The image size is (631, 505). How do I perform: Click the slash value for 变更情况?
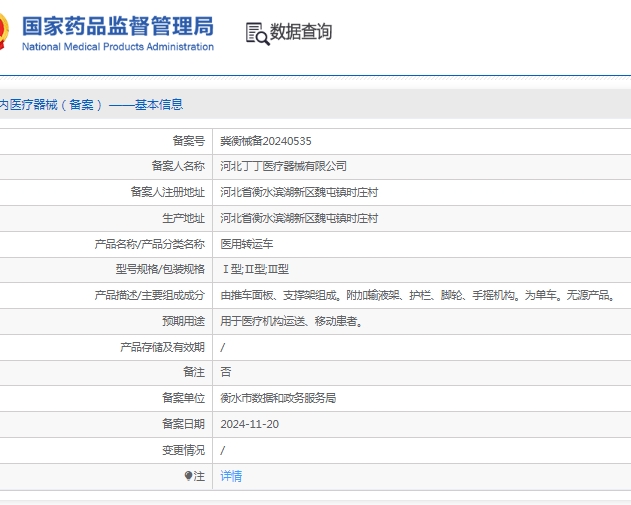tap(223, 450)
